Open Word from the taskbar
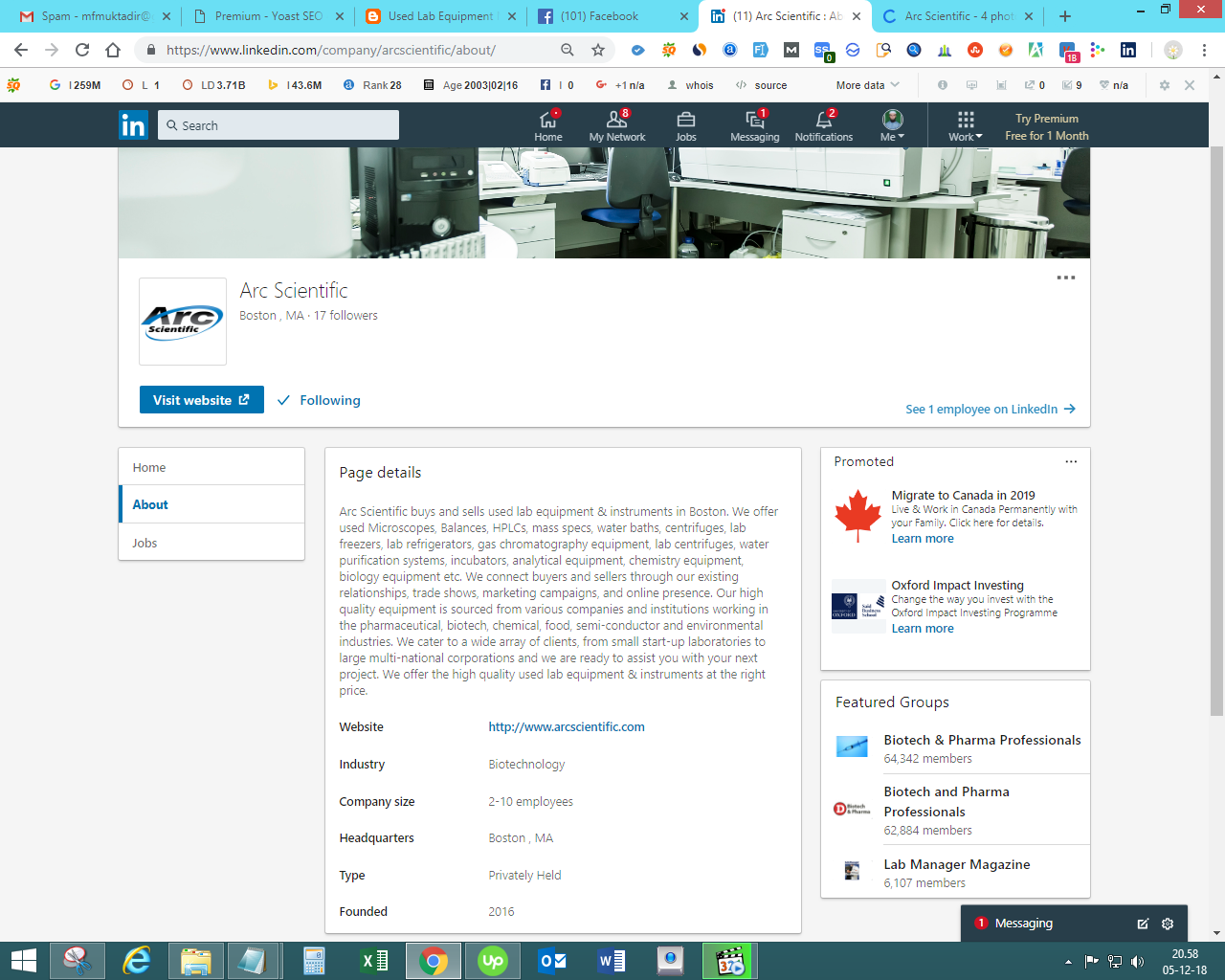 click(x=611, y=961)
